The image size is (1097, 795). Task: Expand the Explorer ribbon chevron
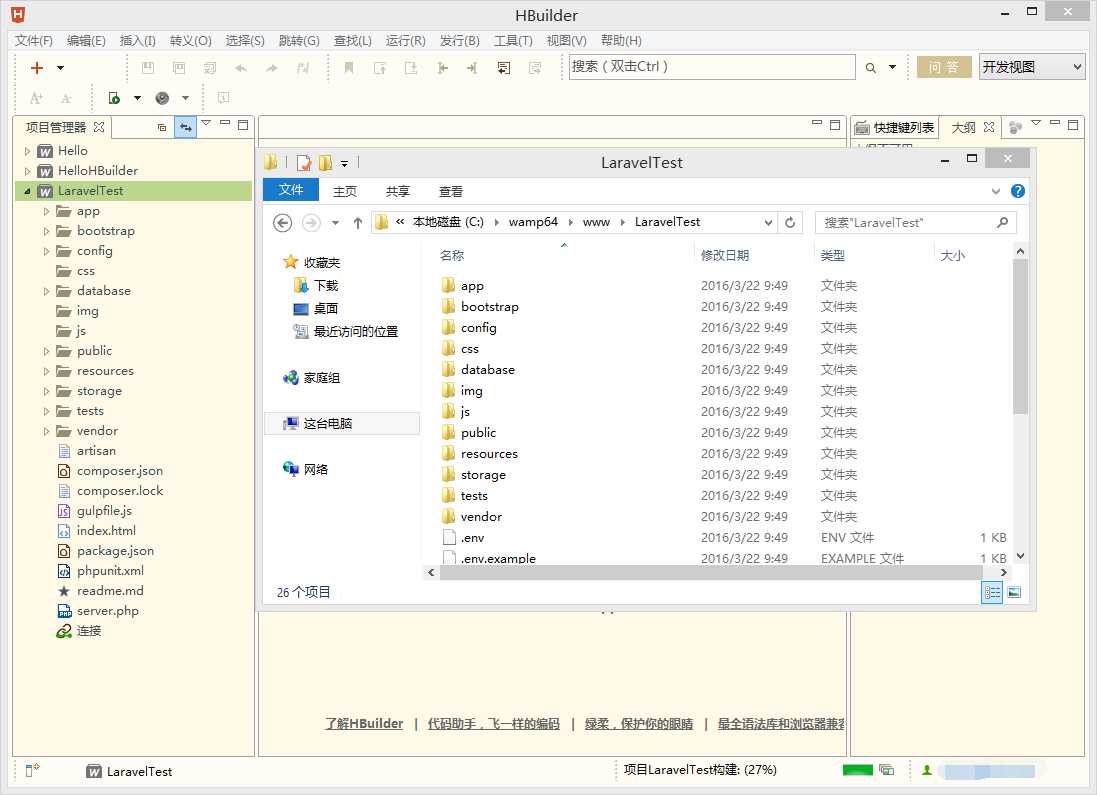click(996, 191)
